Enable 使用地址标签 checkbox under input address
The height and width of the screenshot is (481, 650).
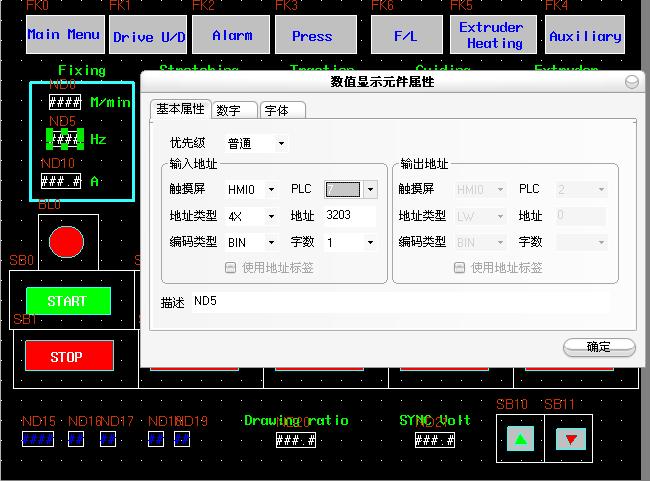(231, 268)
